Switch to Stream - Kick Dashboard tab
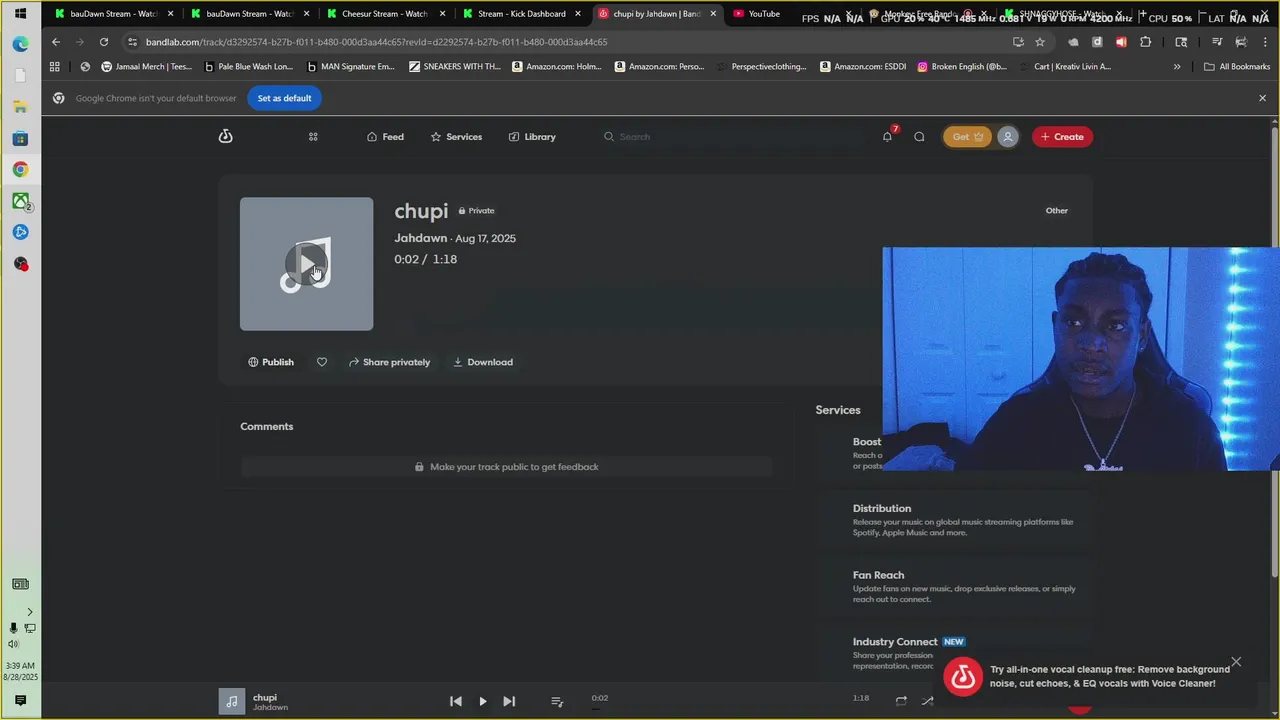Viewport: 1280px width, 720px height. click(521, 14)
